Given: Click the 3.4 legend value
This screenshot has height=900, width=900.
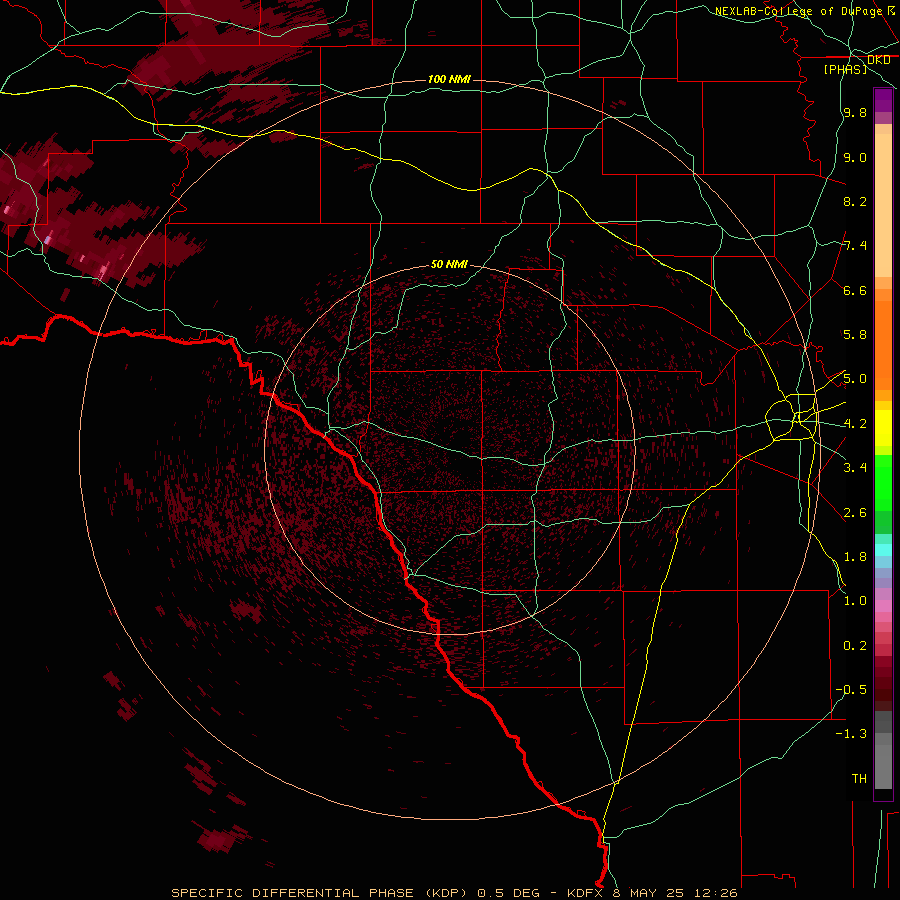Looking at the screenshot, I should (855, 468).
